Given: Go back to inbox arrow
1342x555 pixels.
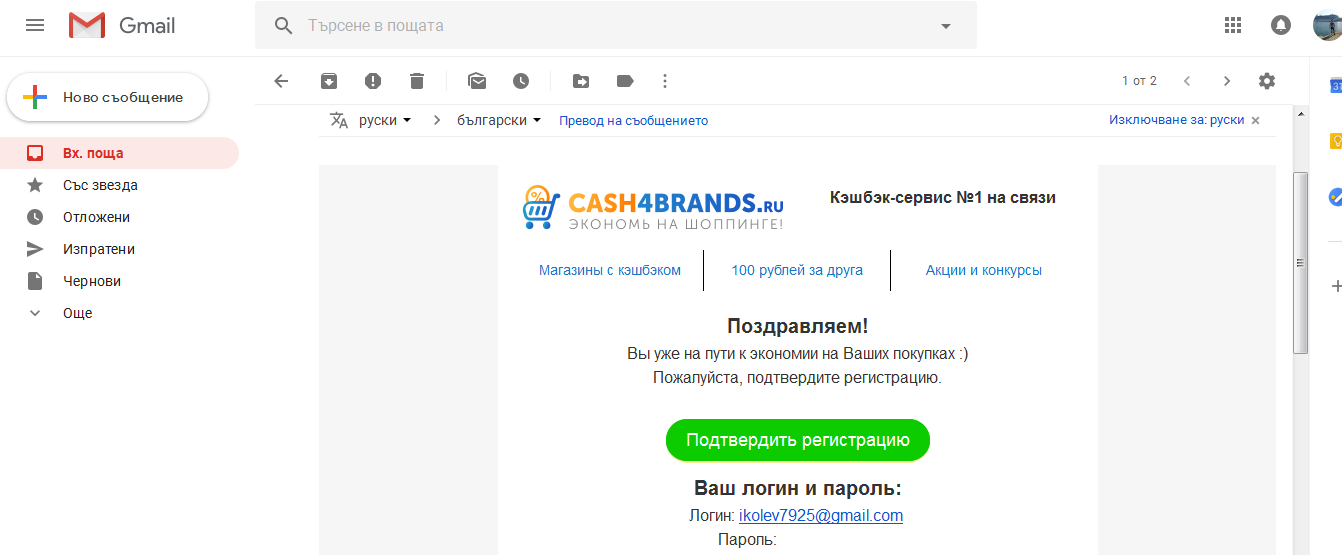Looking at the screenshot, I should click(x=281, y=81).
